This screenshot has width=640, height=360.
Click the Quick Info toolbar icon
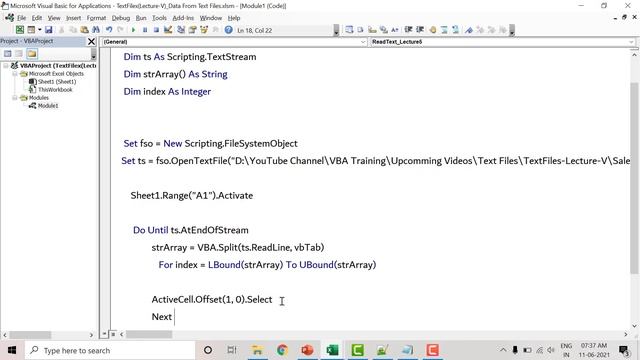click(372, 30)
